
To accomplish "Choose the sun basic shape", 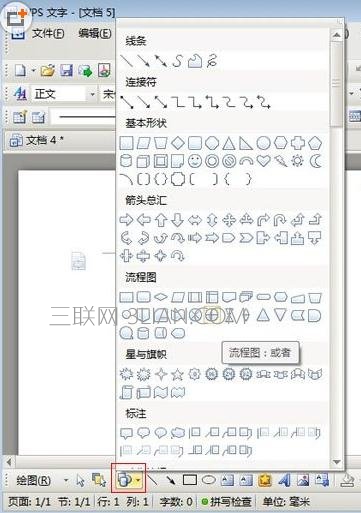I will point(297,161).
